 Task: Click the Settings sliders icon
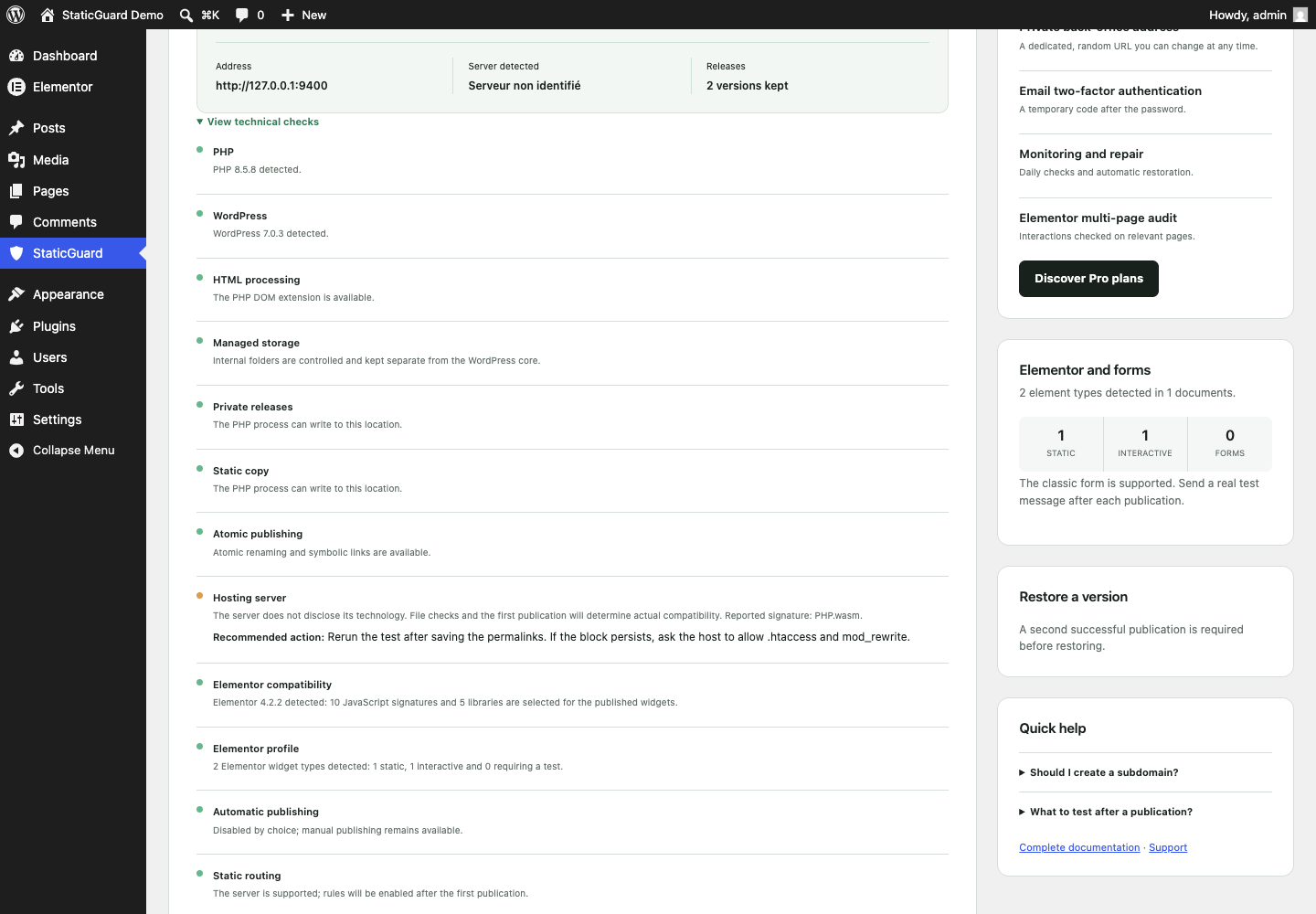pos(16,420)
